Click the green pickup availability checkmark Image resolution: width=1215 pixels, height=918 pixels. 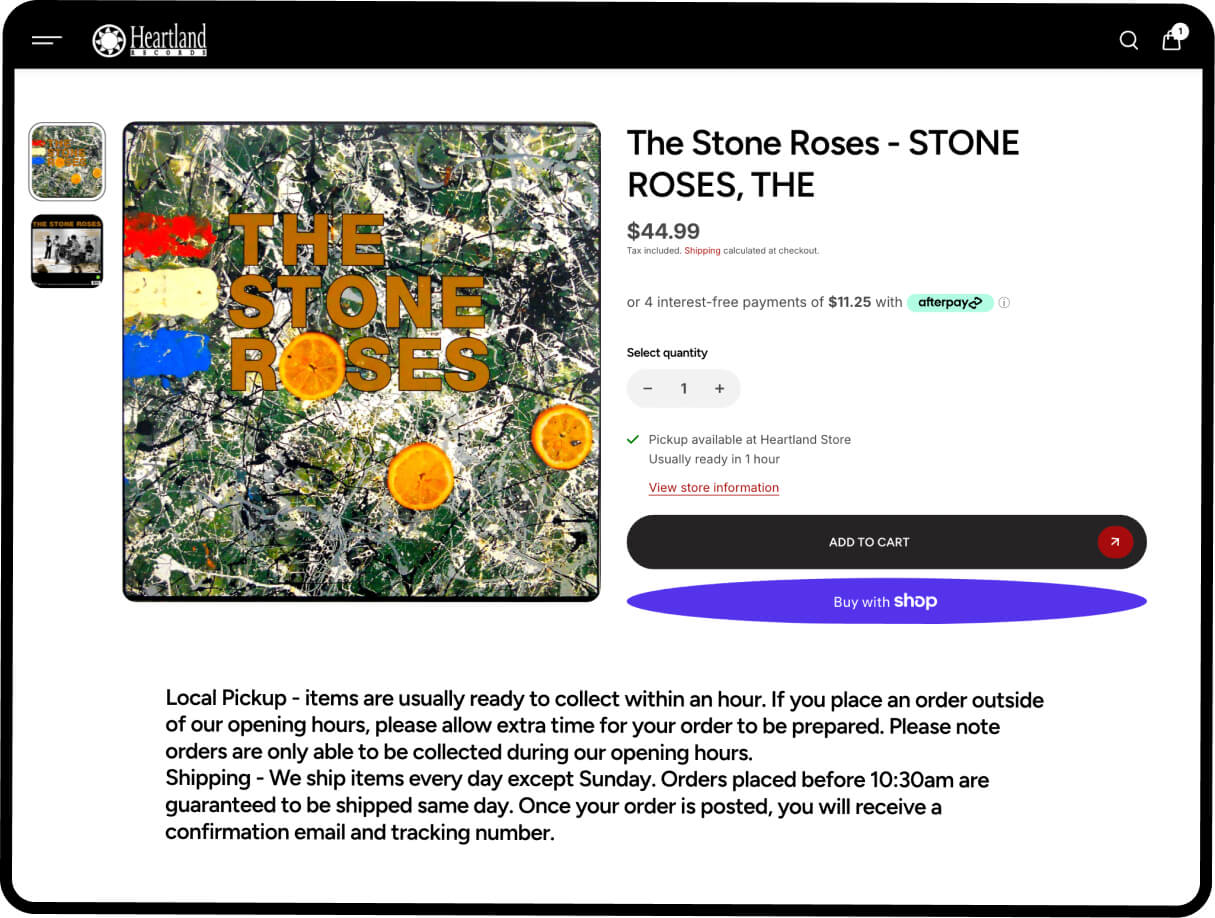tap(633, 439)
